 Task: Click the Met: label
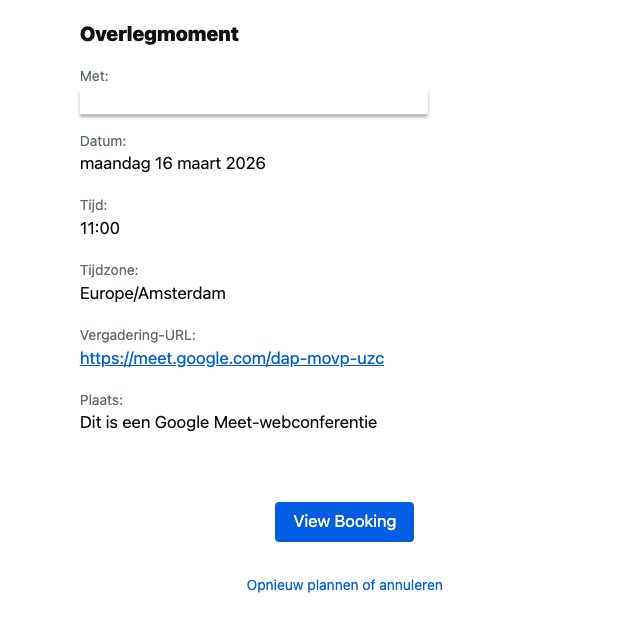coord(94,76)
